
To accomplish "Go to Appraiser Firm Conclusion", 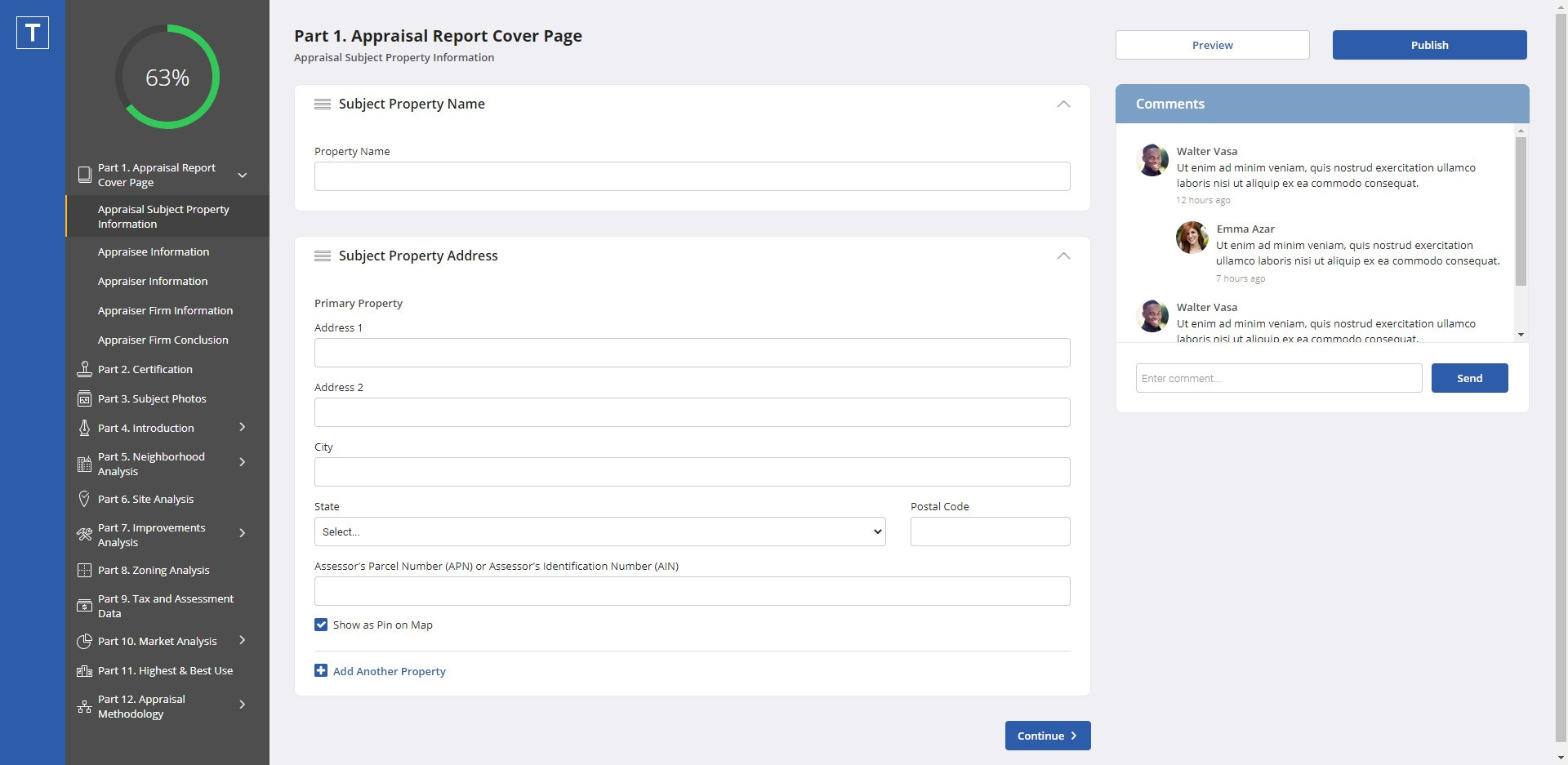I will pyautogui.click(x=163, y=340).
